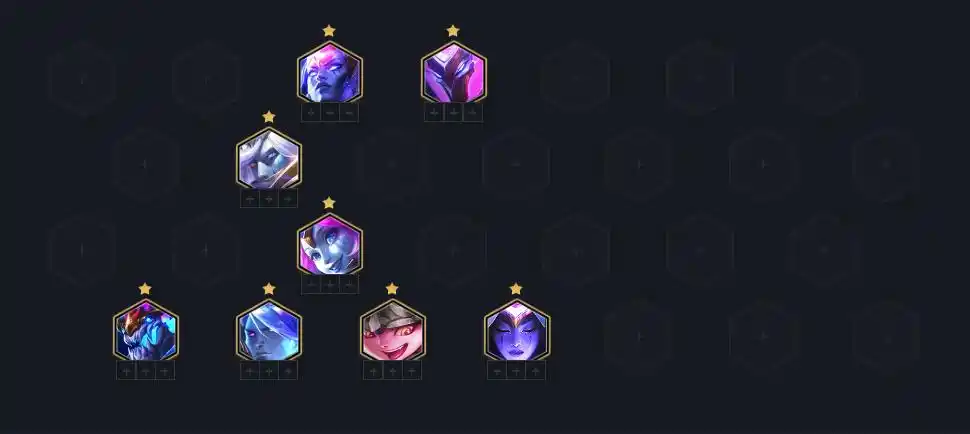The image size is (970, 434).
Task: Select the purple woman with closed eyes
Action: 517,331
